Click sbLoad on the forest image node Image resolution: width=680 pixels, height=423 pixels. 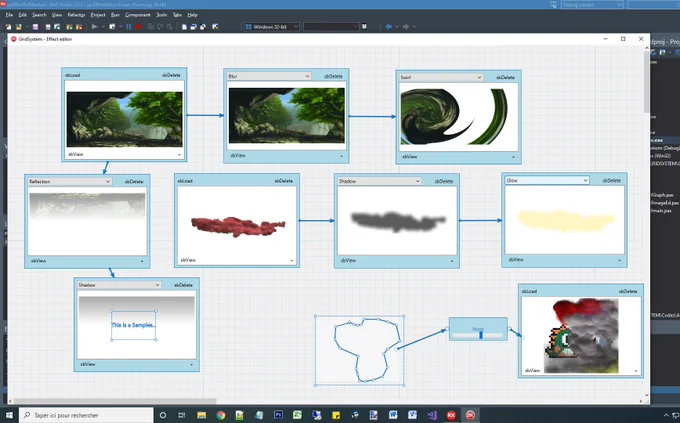(72, 75)
